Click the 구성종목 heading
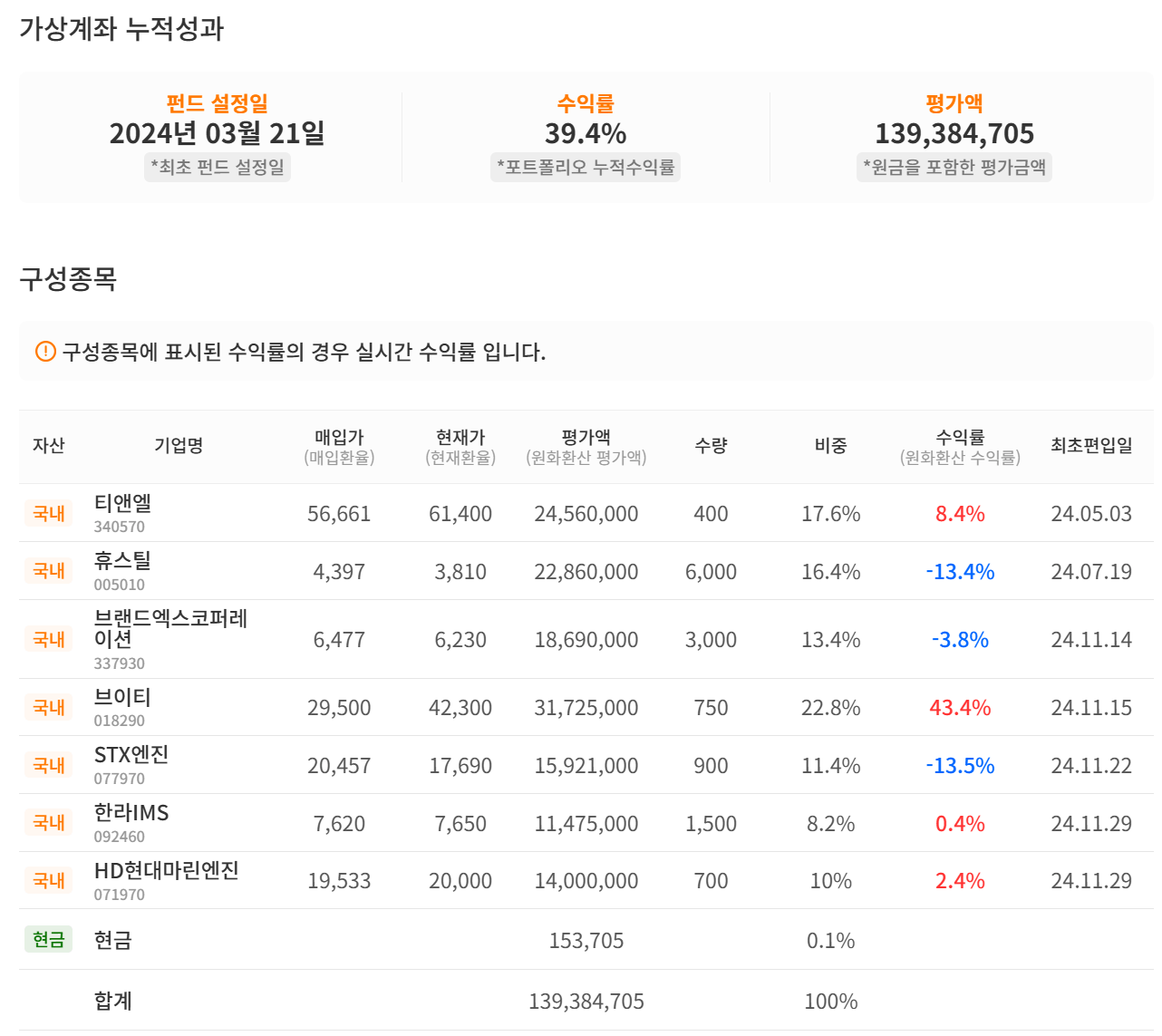This screenshot has width=1162, height=1036. (x=68, y=279)
